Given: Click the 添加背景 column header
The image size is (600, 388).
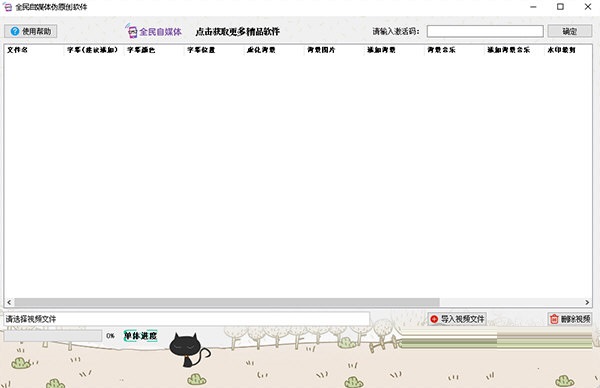Looking at the screenshot, I should pos(394,50).
